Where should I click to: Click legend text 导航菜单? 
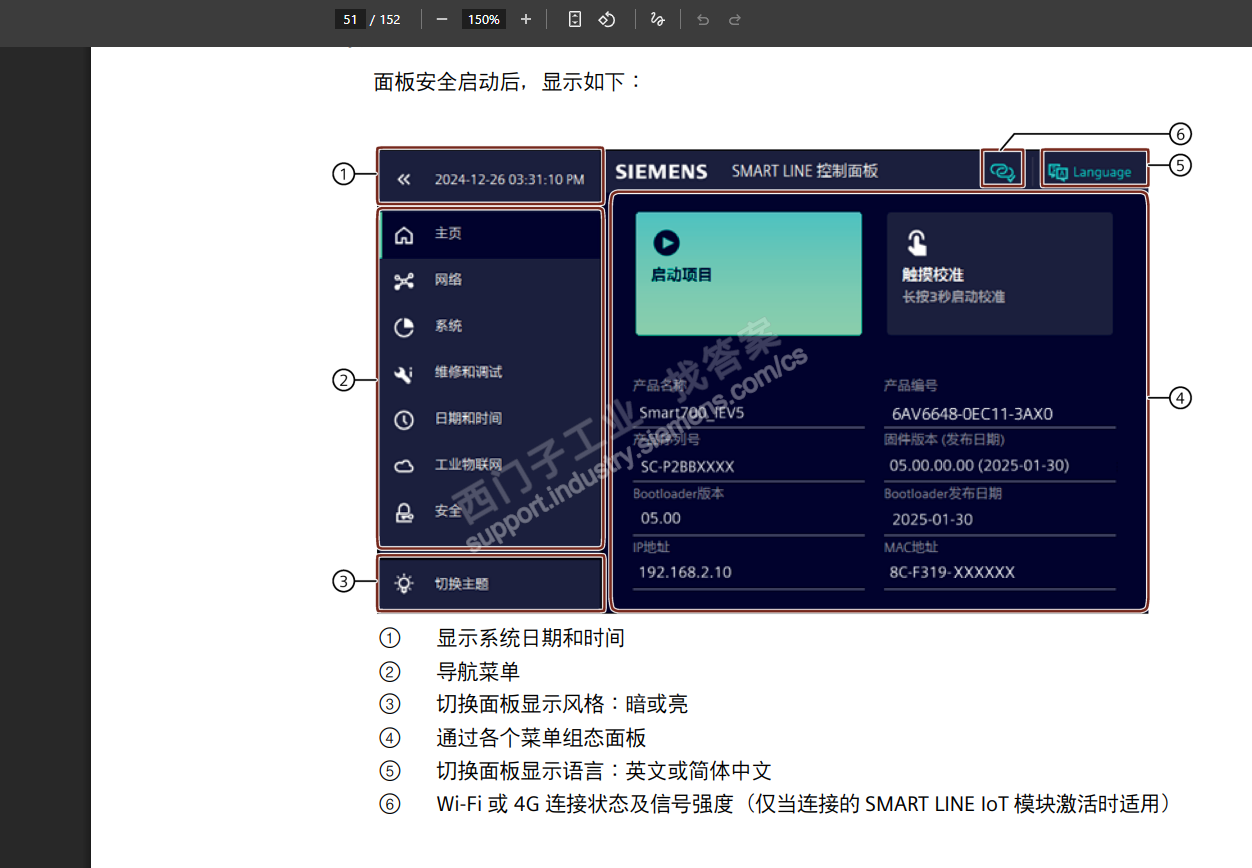[478, 671]
